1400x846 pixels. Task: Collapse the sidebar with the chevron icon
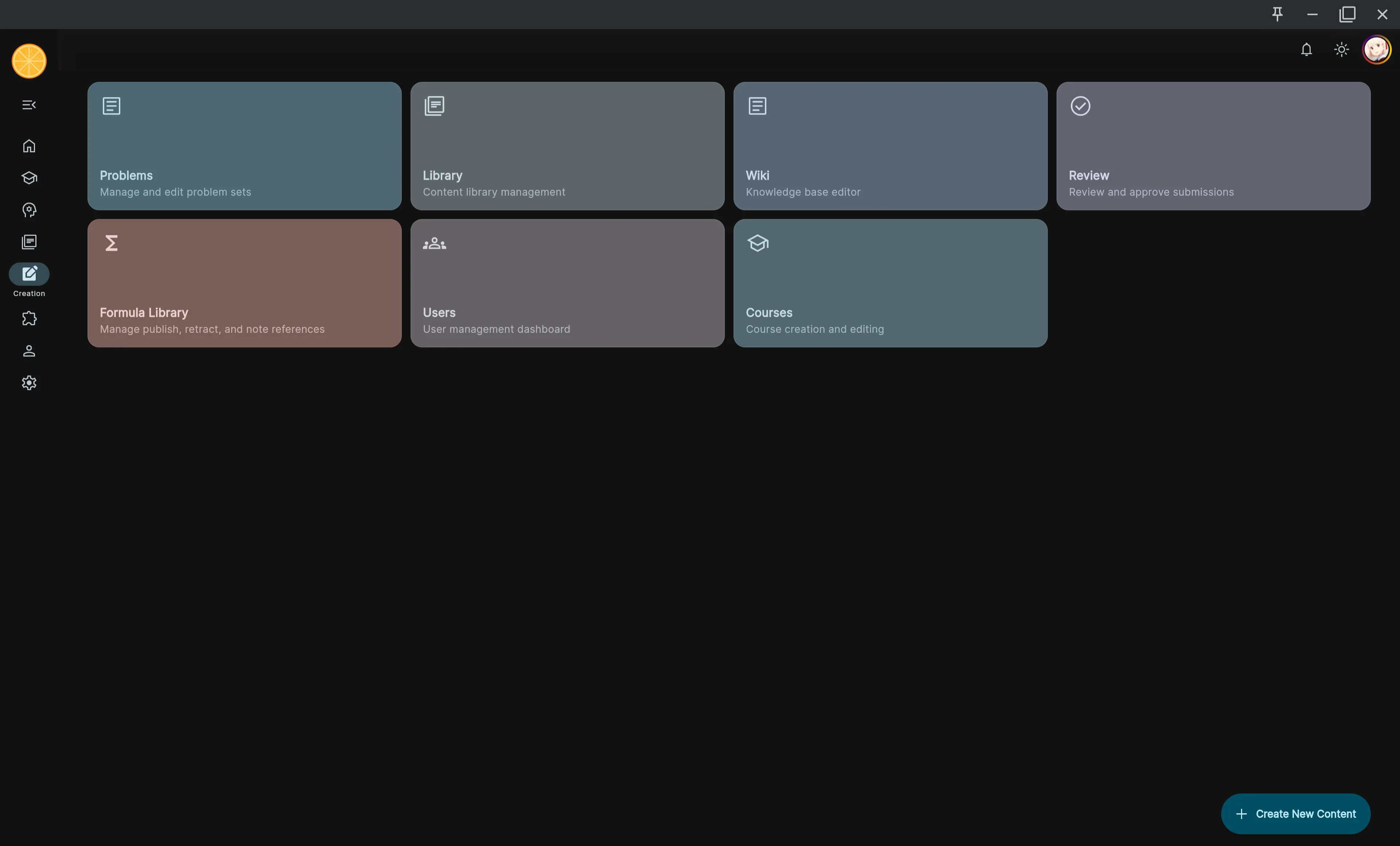point(28,105)
